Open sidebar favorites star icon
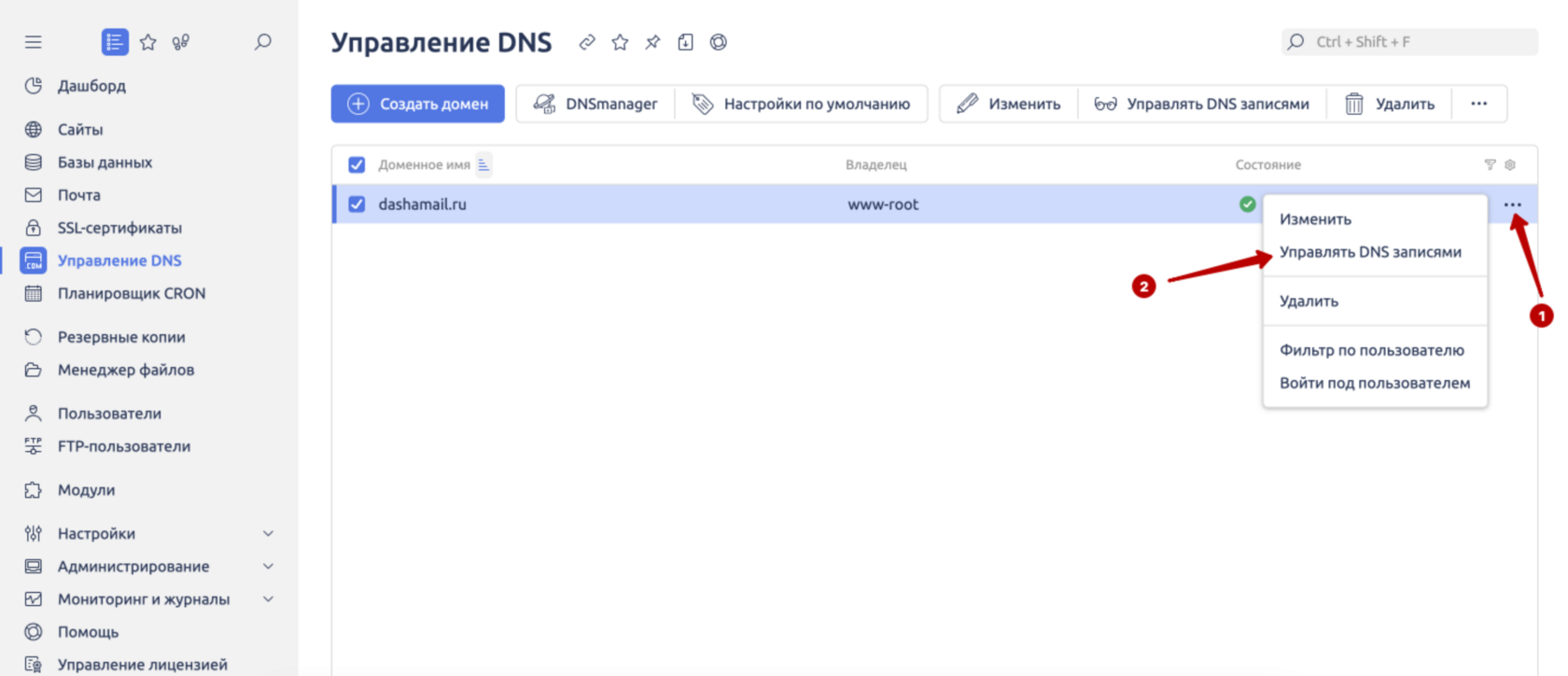 pyautogui.click(x=148, y=42)
